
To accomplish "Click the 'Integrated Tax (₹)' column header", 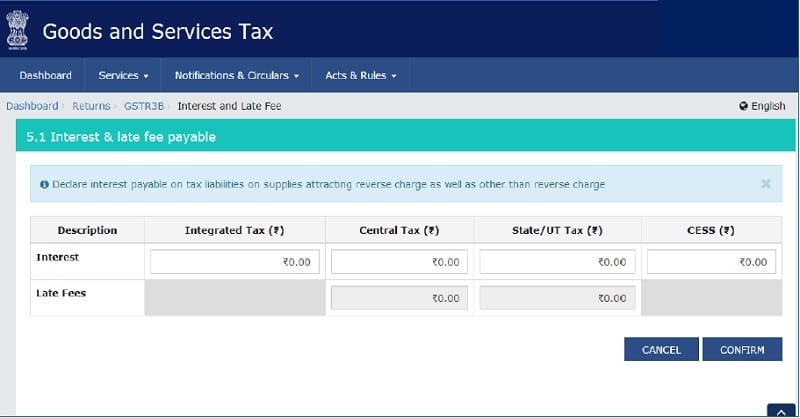I will click(235, 230).
